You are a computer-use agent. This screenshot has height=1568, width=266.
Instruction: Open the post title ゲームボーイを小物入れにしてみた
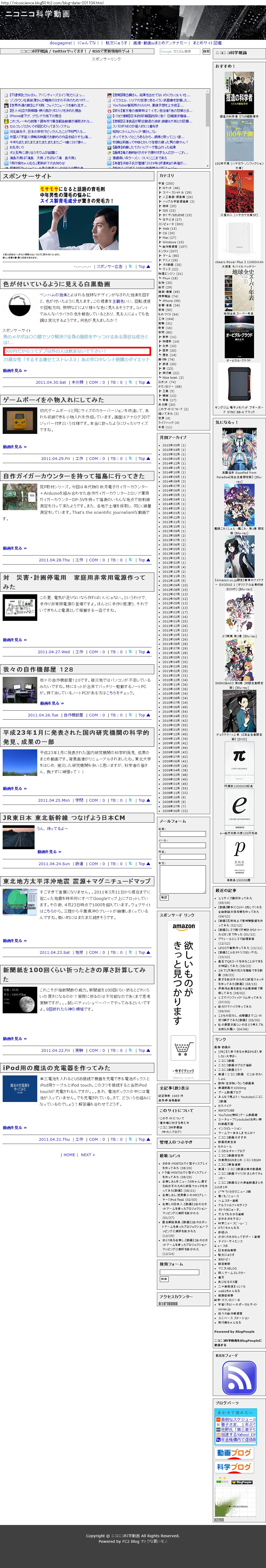(53, 400)
